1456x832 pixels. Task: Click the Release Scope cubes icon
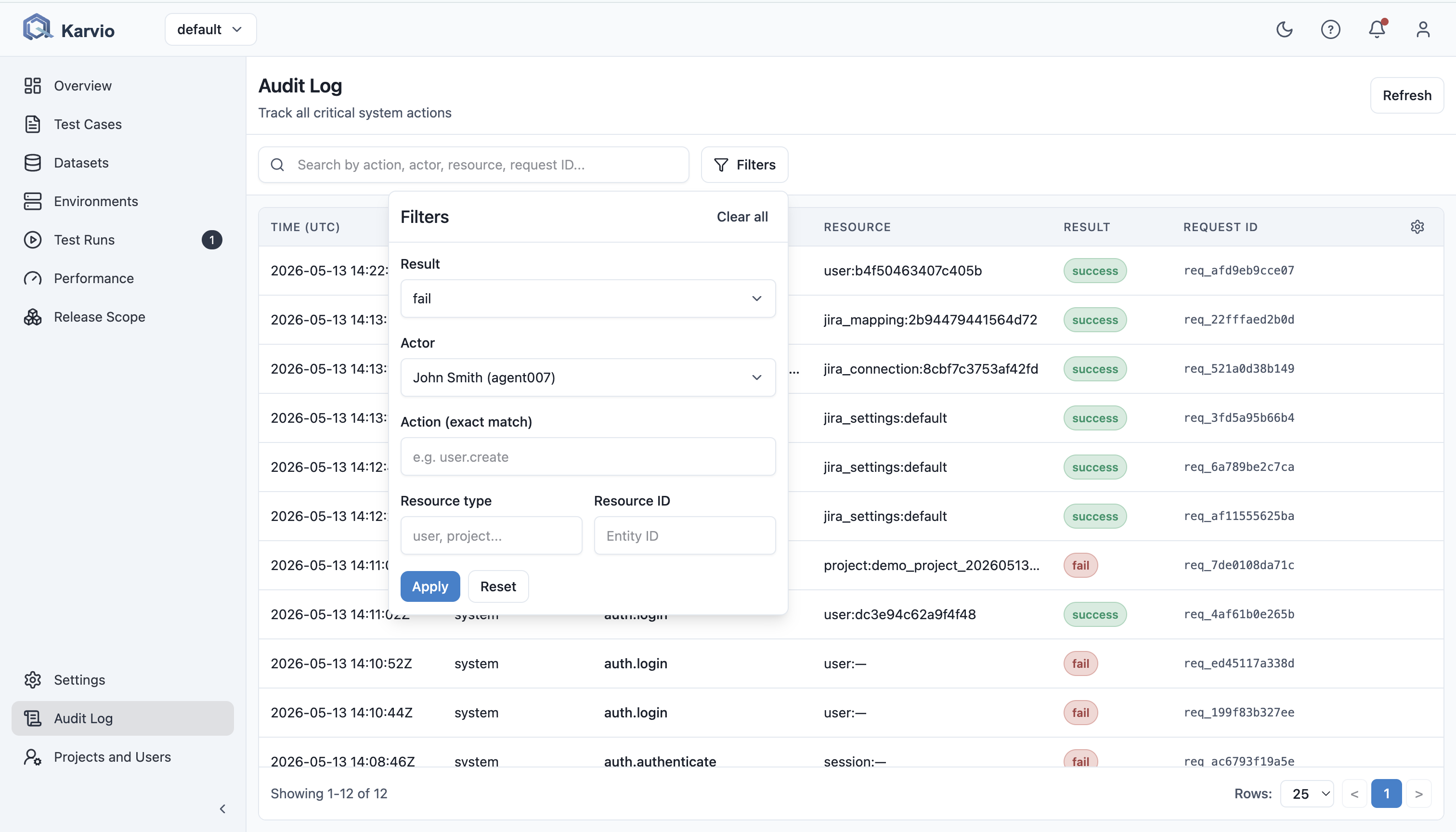click(x=33, y=317)
